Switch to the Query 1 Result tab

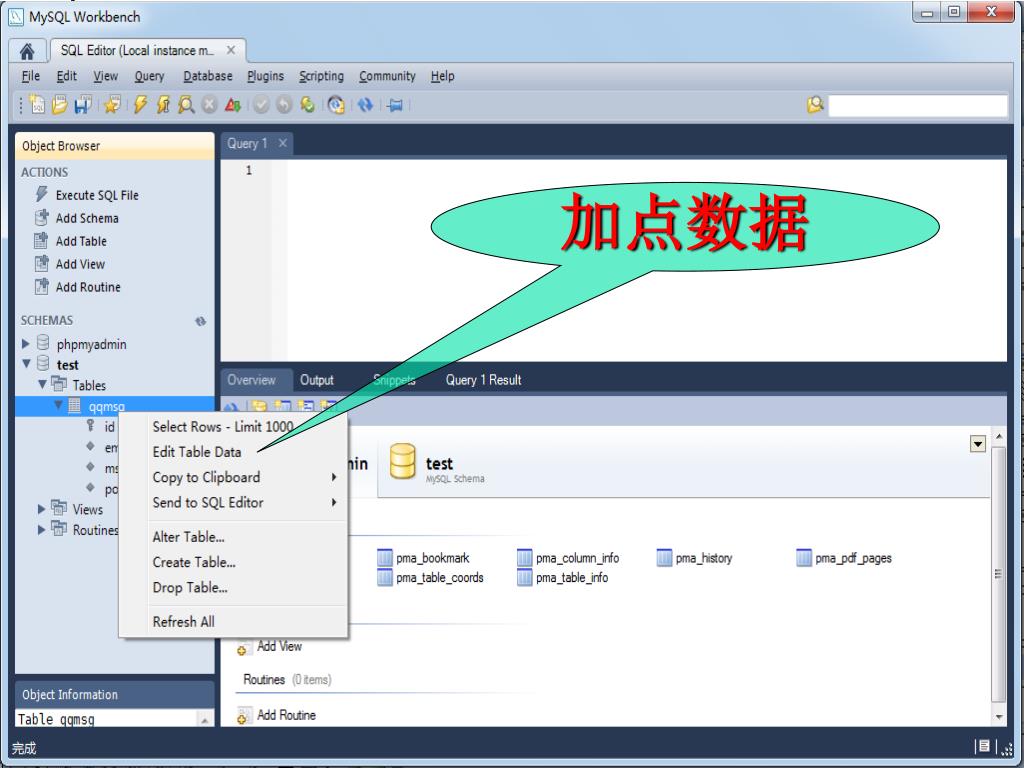[483, 379]
